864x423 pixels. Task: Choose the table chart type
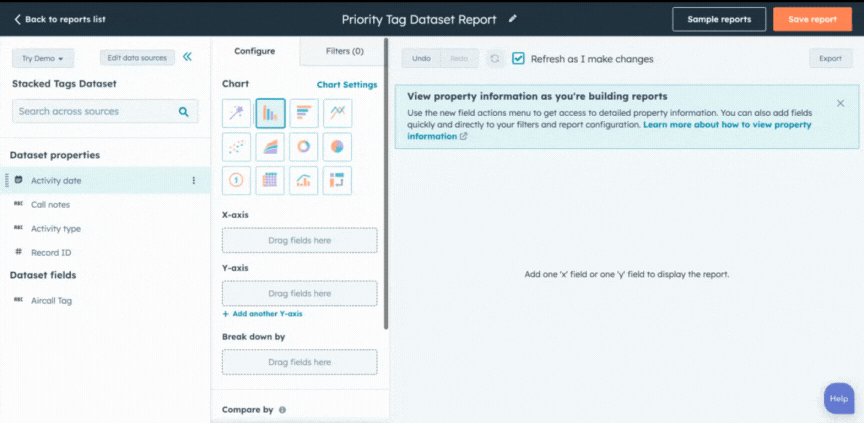270,181
